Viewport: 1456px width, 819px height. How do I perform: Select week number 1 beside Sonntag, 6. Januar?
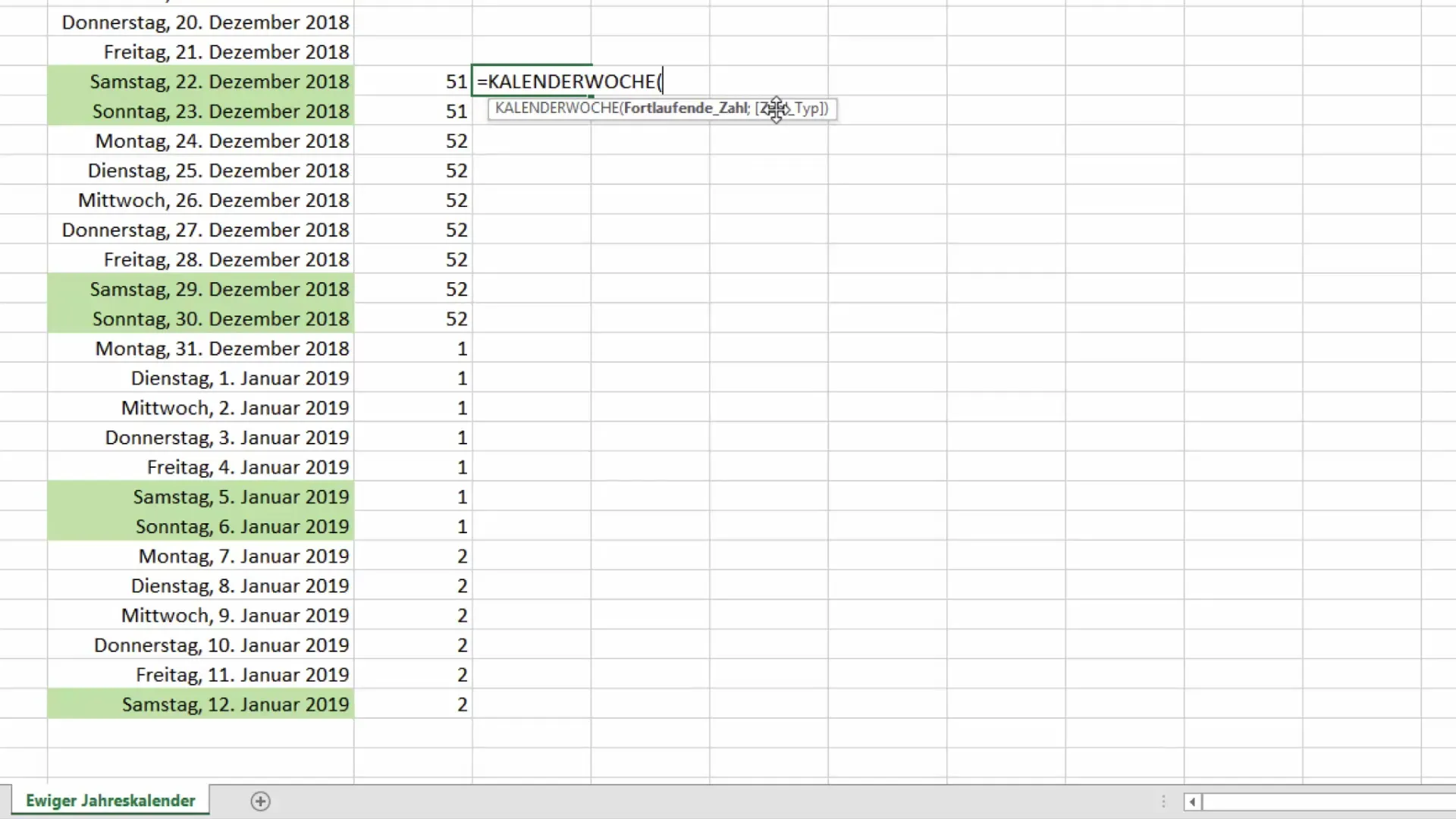click(413, 526)
